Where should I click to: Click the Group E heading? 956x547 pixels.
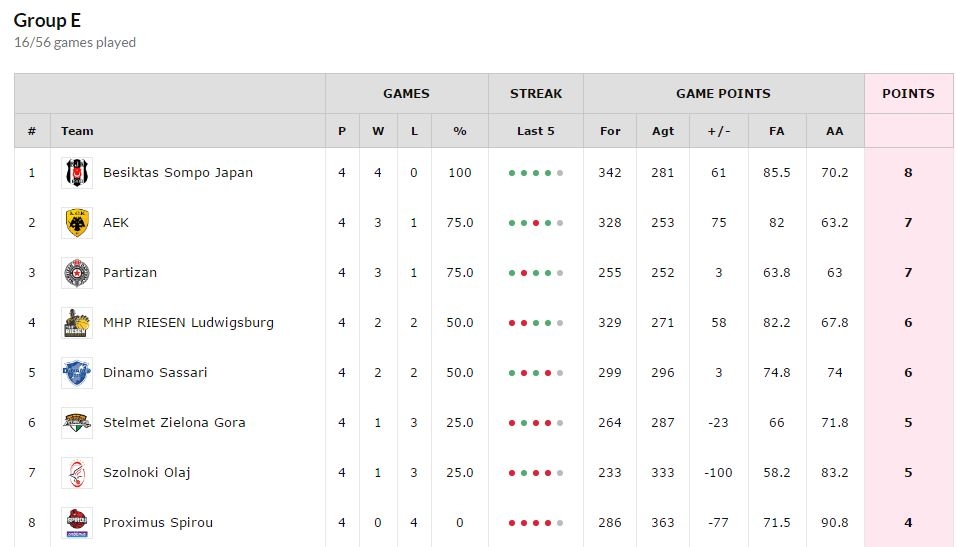(x=47, y=20)
